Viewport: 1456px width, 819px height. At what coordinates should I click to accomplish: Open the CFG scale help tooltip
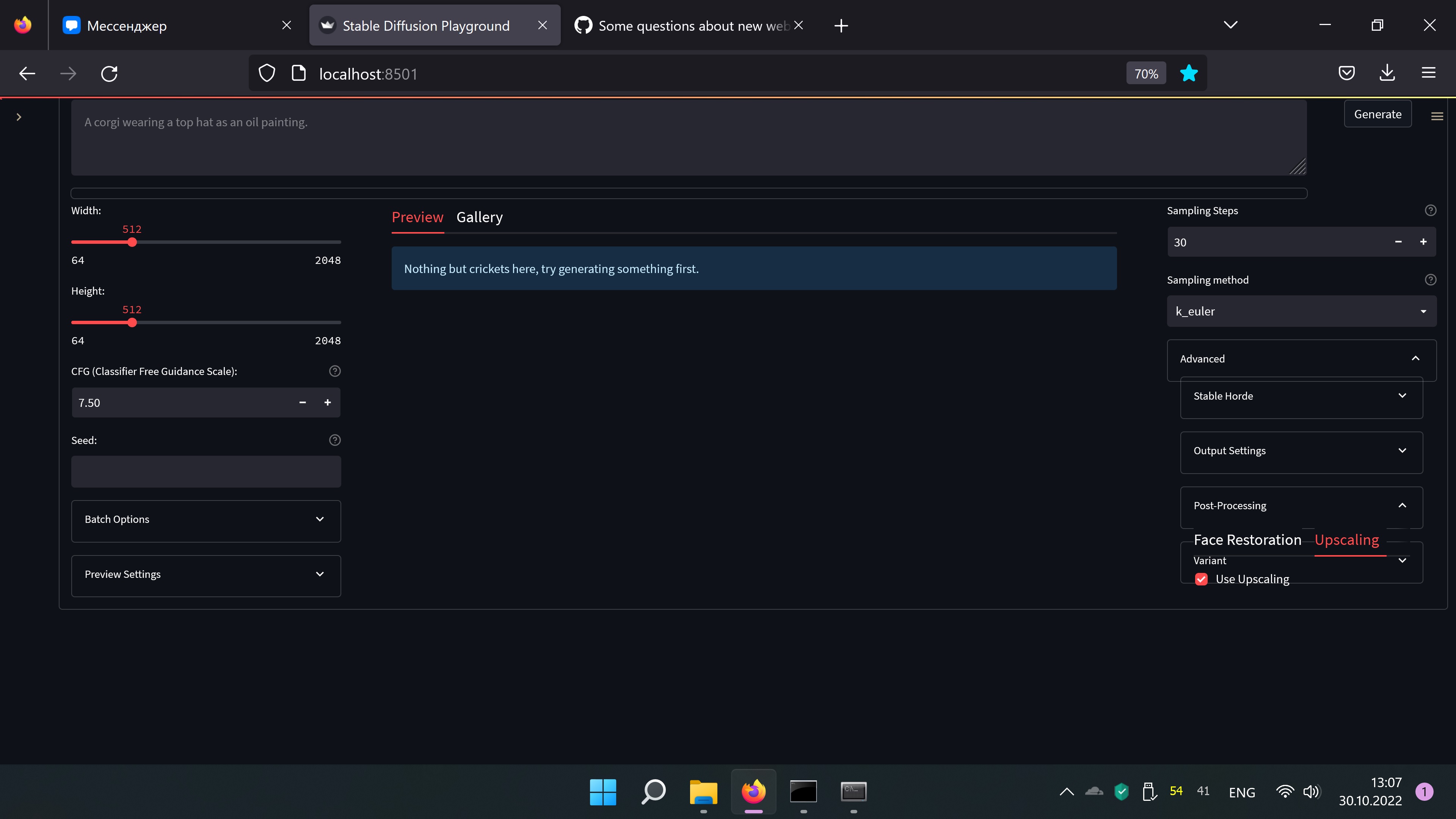[334, 371]
